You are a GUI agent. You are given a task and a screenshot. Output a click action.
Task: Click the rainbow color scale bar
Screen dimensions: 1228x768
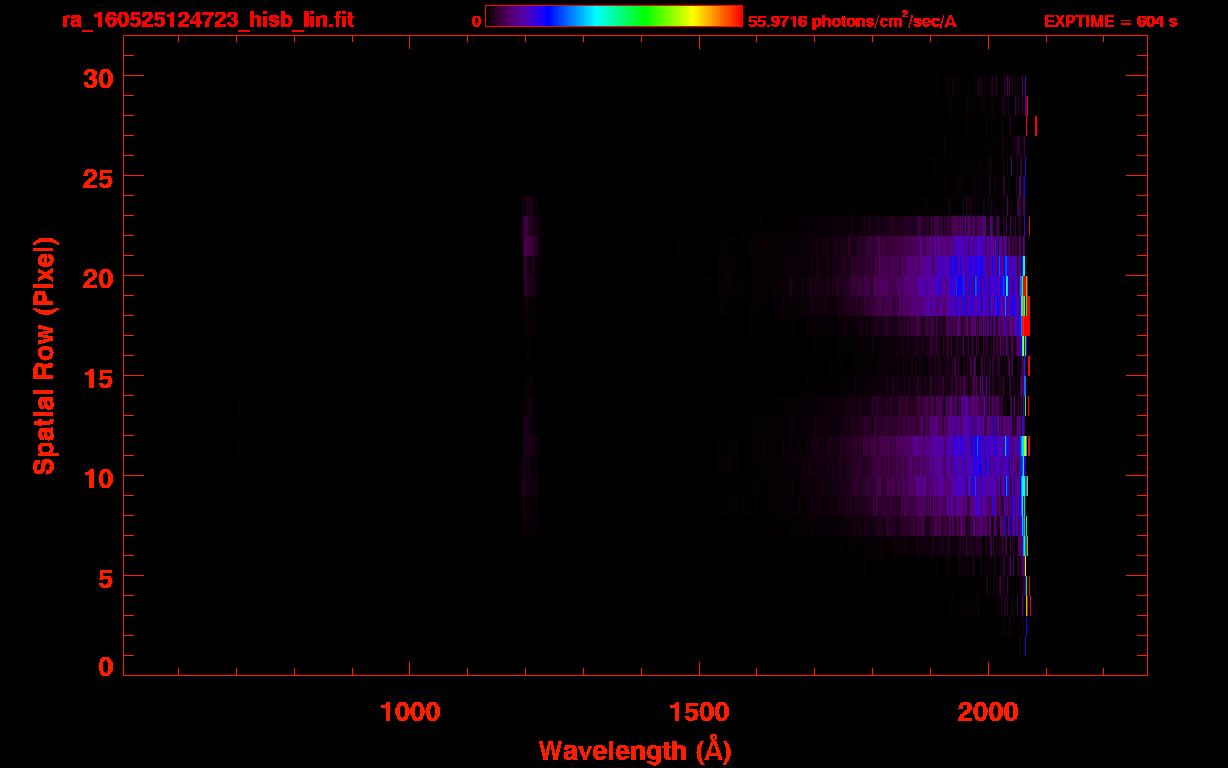pyautogui.click(x=614, y=16)
